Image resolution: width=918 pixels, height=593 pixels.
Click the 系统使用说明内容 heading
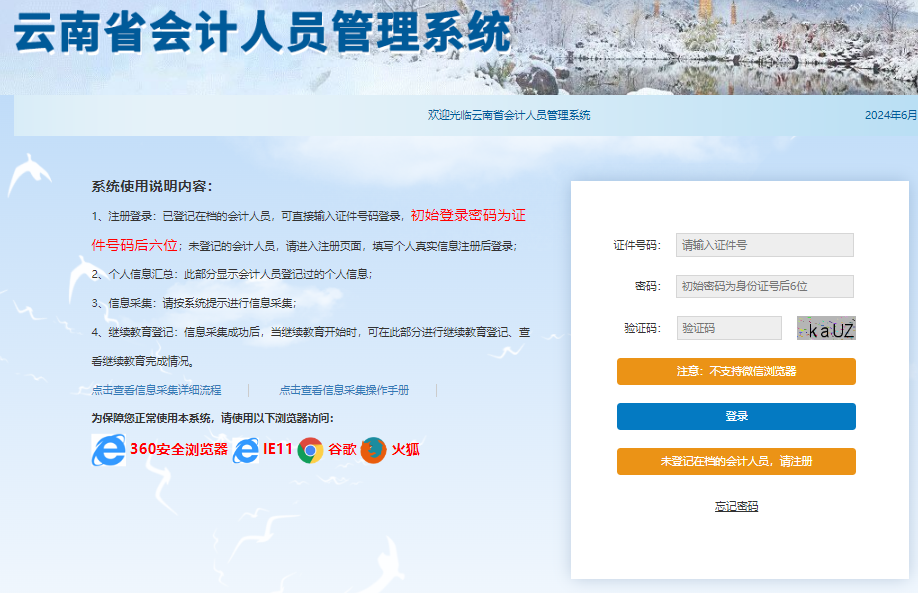click(152, 186)
